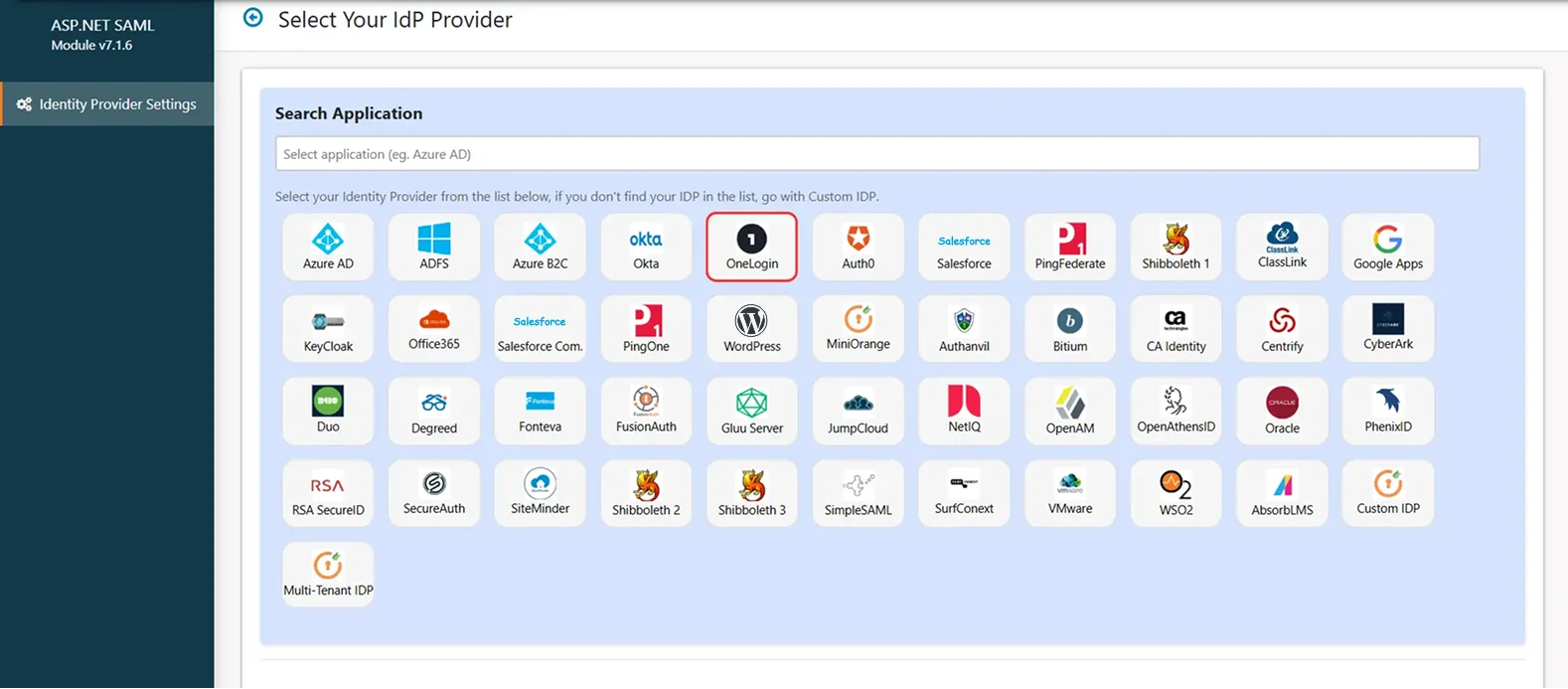
Task: Select the SiteMinder provider
Action: [540, 493]
